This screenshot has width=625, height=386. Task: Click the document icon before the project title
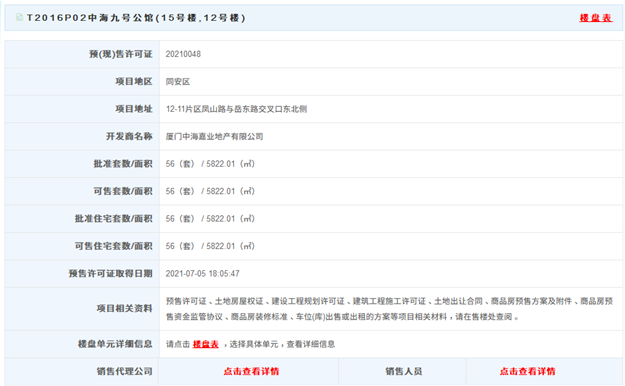point(19,17)
